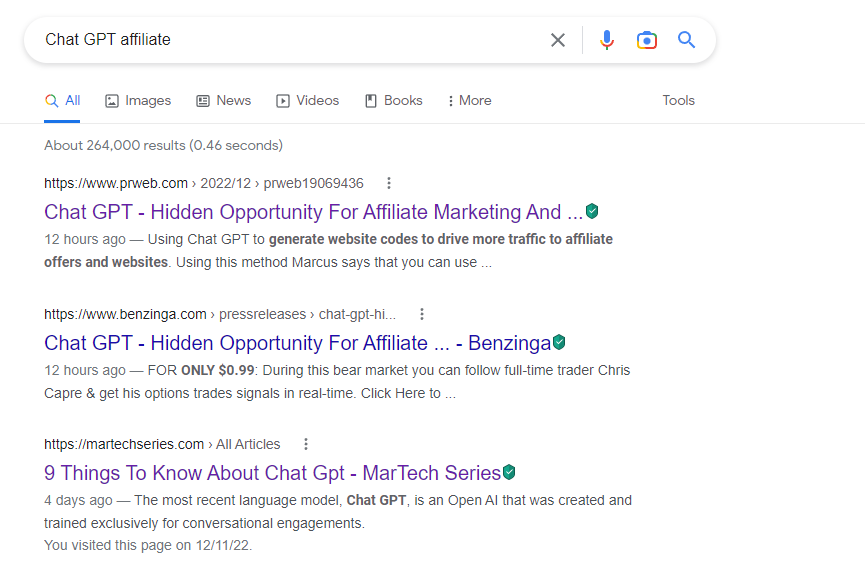Screen dimensions: 865x572
Task: Open the Benzinga 'Hidden Opportunity For Affiliate' link
Action: (x=297, y=343)
